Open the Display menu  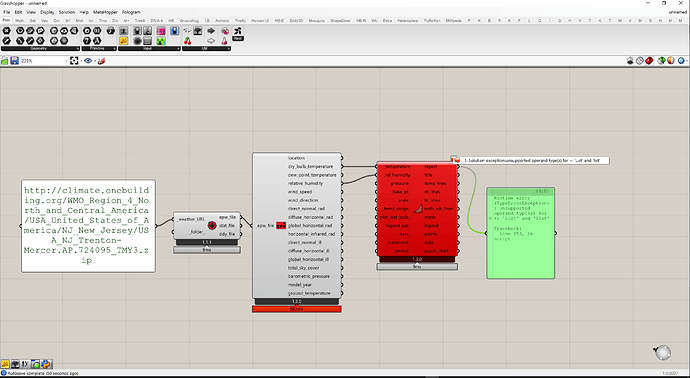pyautogui.click(x=47, y=12)
